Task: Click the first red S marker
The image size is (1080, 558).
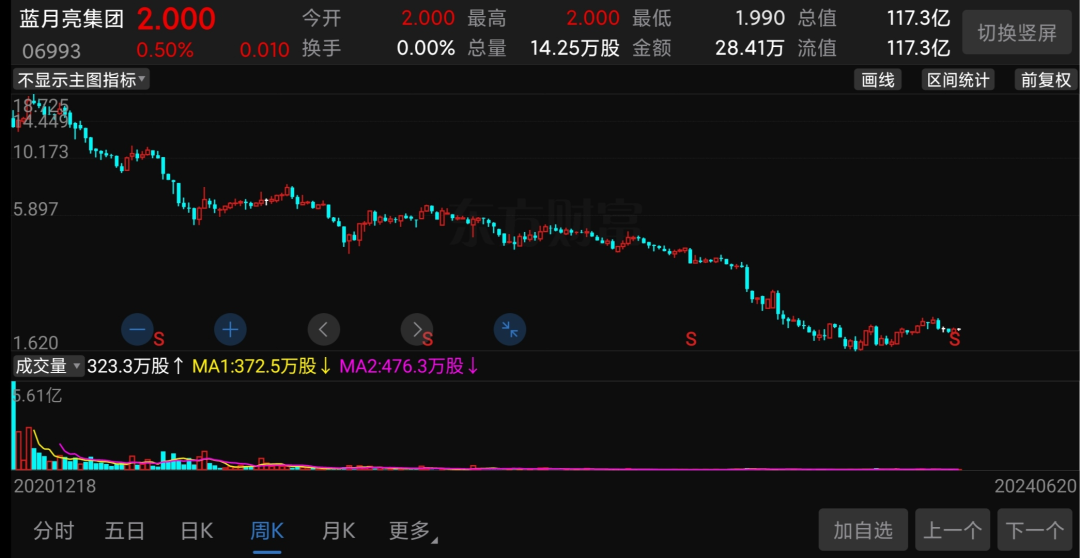Action: point(158,339)
